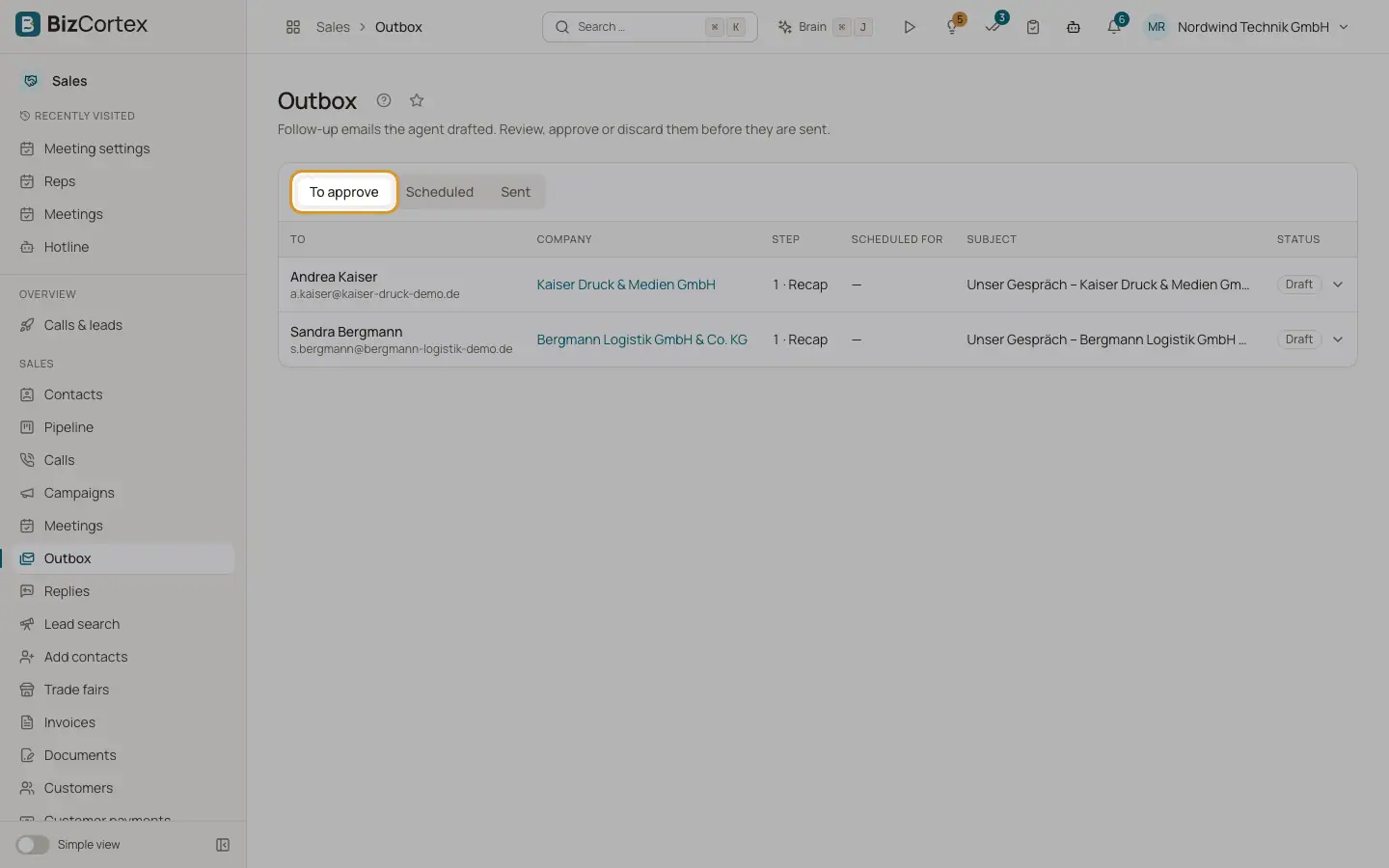Open the robot agent icon in the top bar
1389x868 pixels.
point(1074,27)
